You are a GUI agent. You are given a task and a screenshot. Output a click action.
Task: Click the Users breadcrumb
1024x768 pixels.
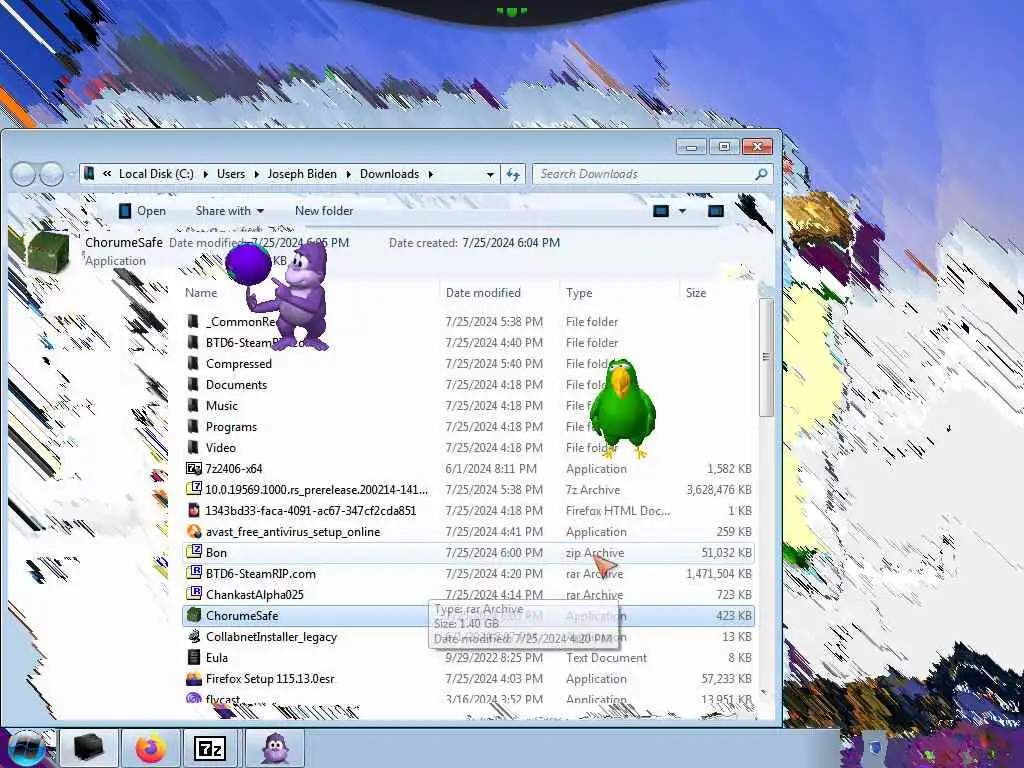(x=231, y=174)
